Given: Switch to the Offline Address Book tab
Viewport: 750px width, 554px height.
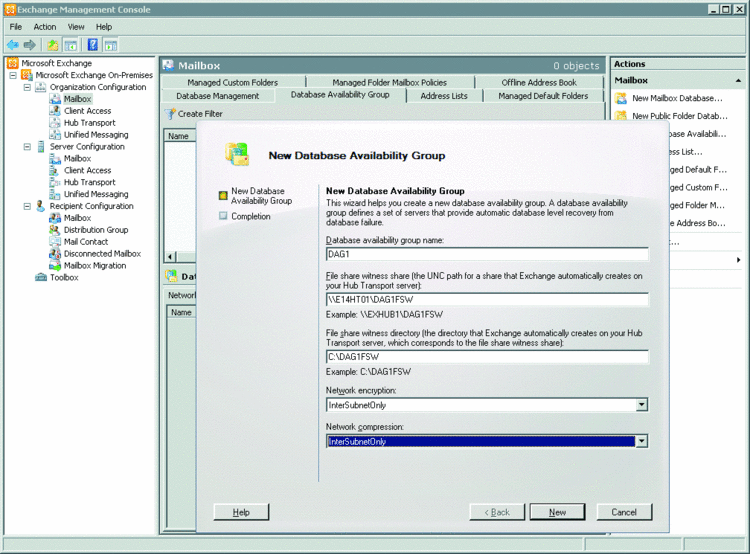Looking at the screenshot, I should pyautogui.click(x=539, y=83).
